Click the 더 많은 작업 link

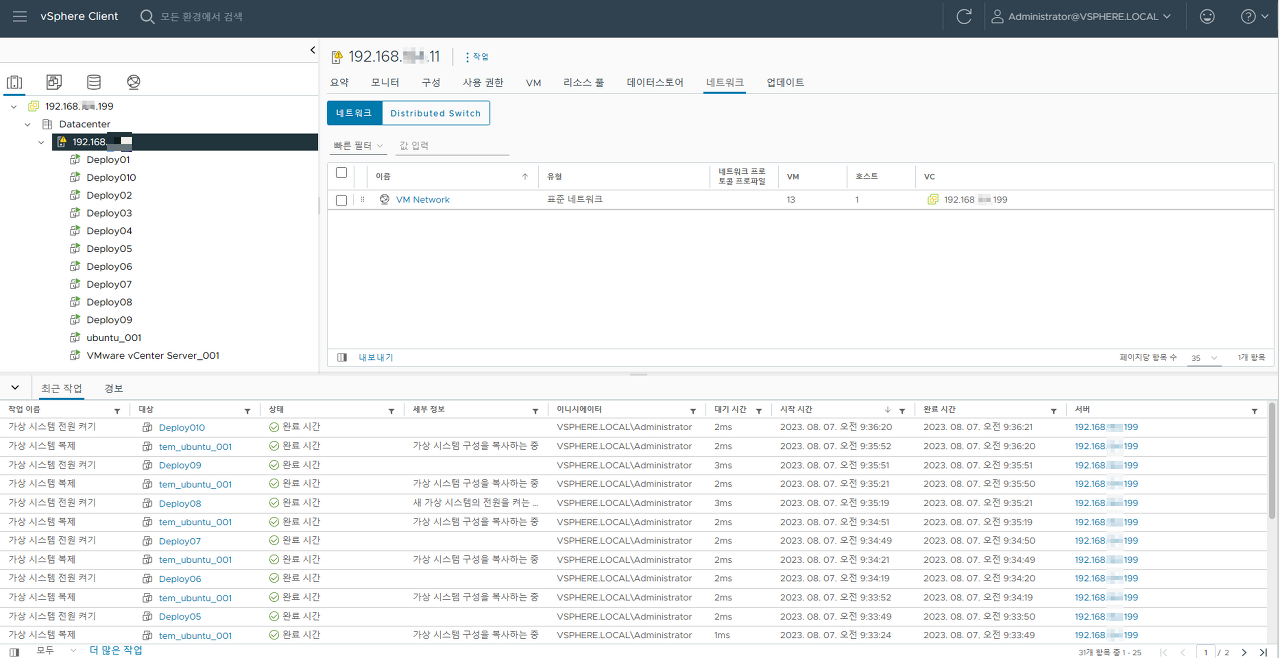coord(116,651)
